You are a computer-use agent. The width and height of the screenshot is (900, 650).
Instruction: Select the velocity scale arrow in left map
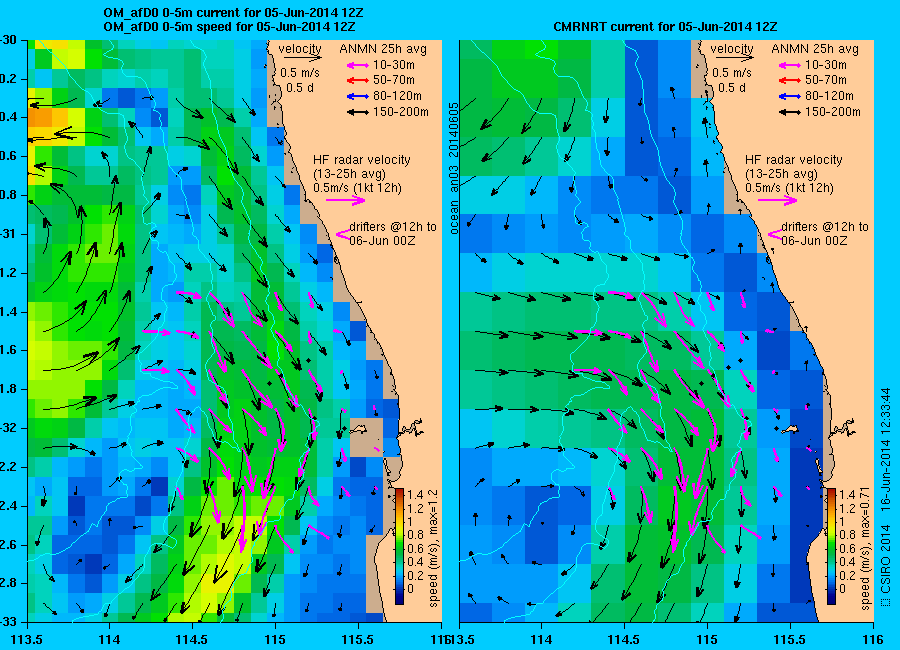(x=302, y=58)
